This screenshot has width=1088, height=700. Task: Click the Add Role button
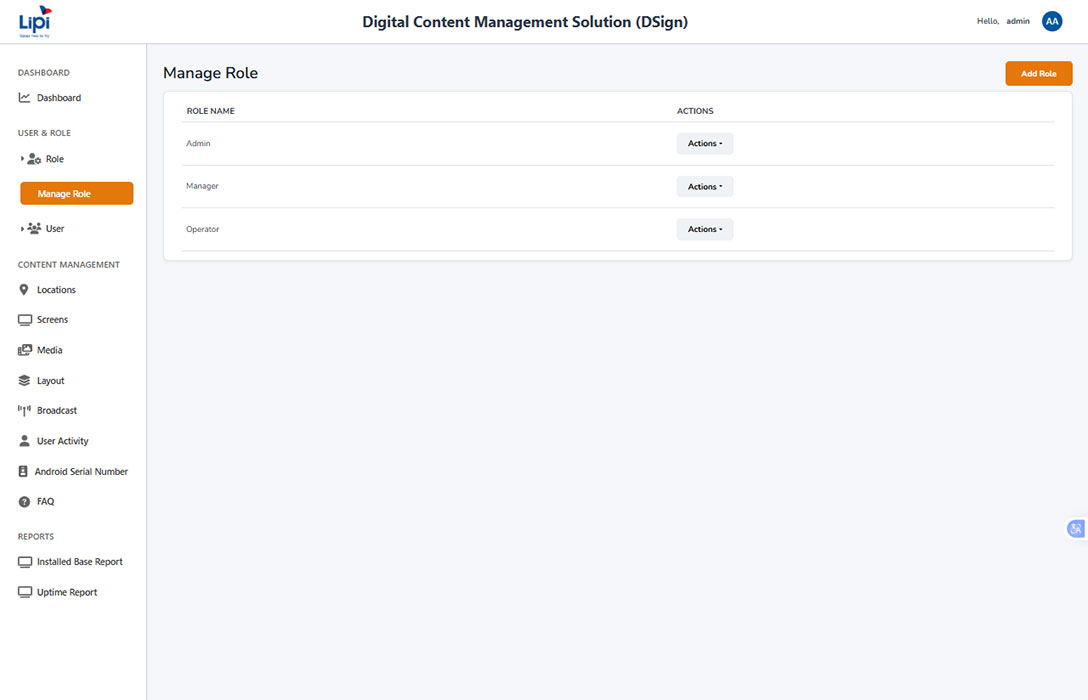tap(1039, 74)
